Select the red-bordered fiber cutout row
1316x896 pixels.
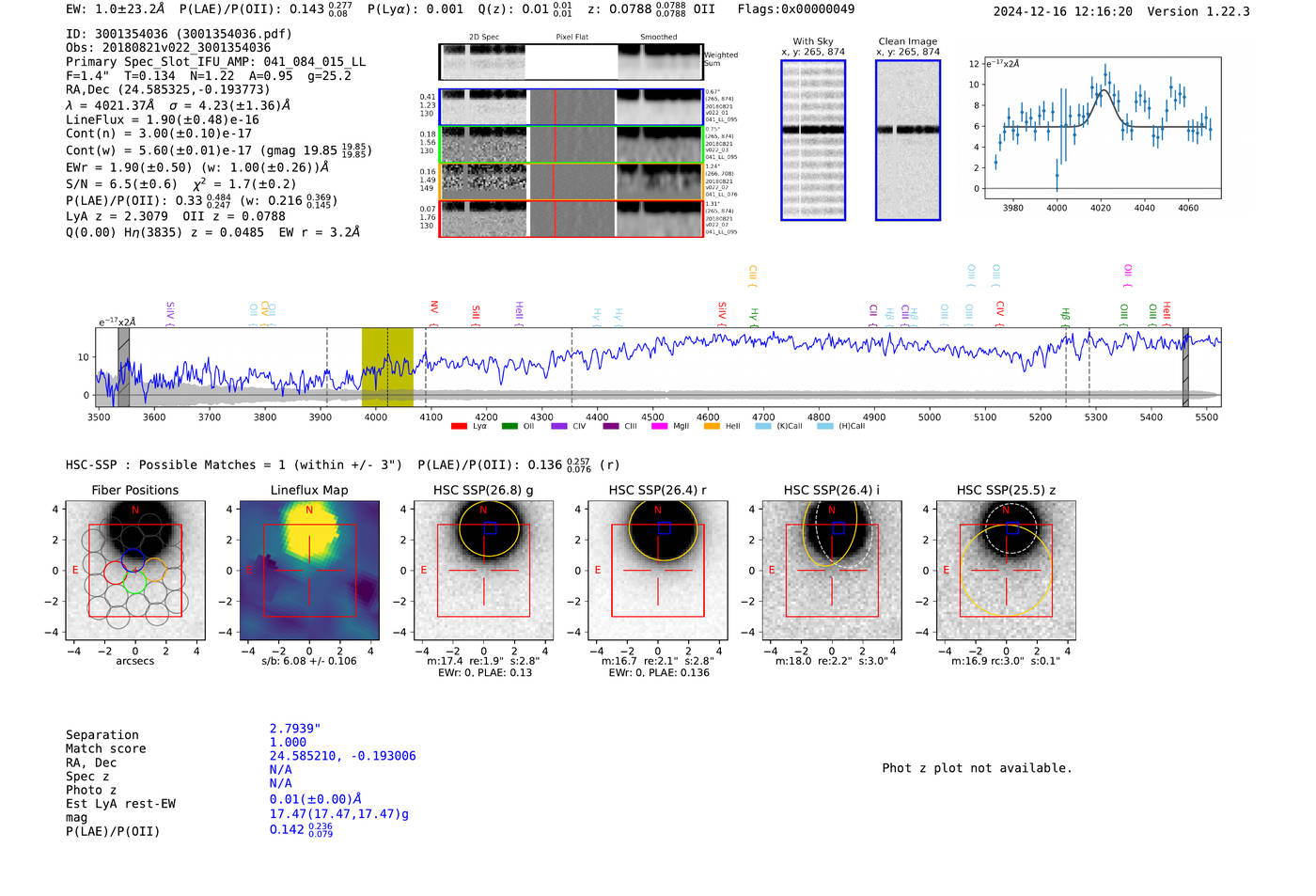(x=571, y=218)
